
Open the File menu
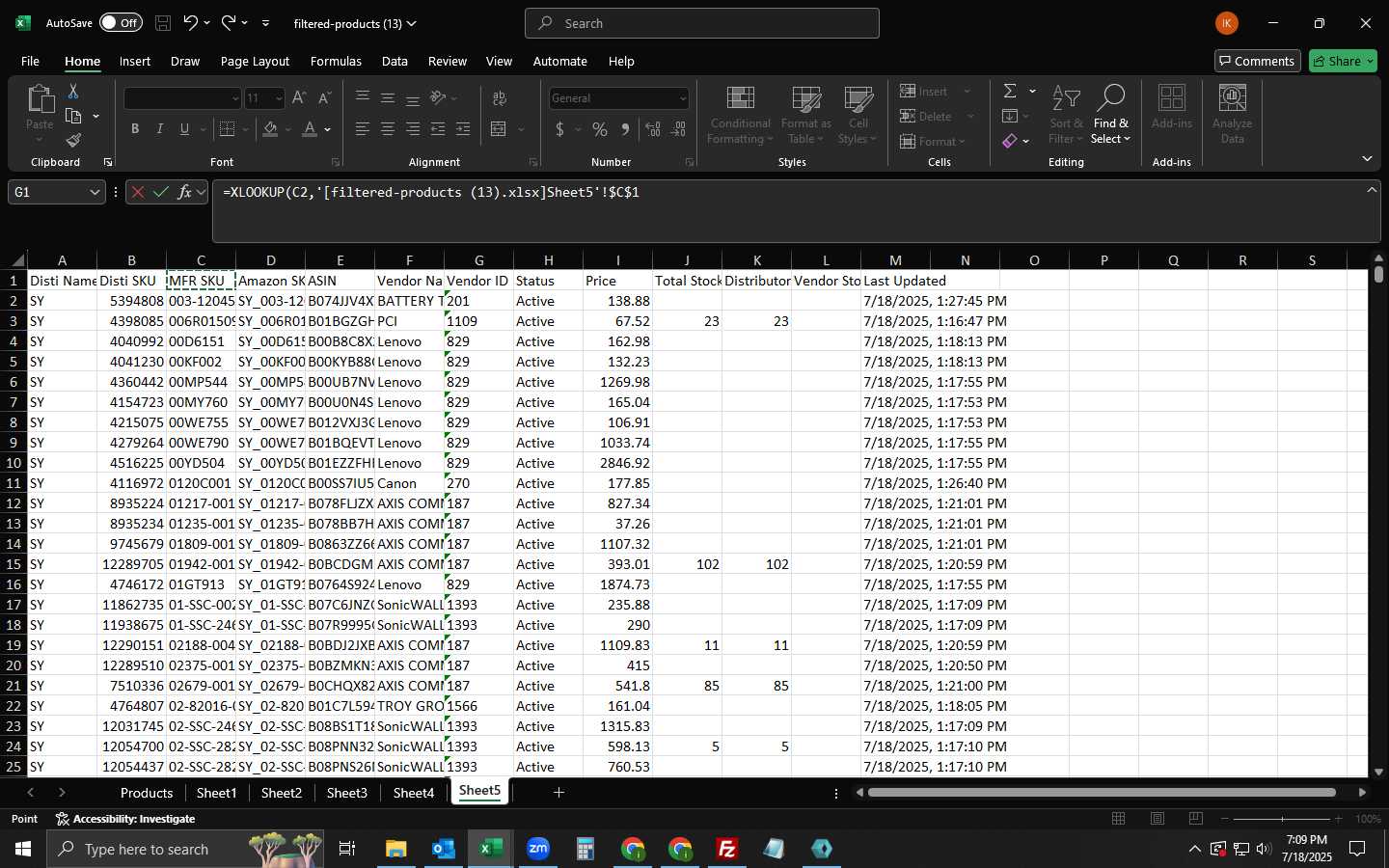pyautogui.click(x=30, y=61)
